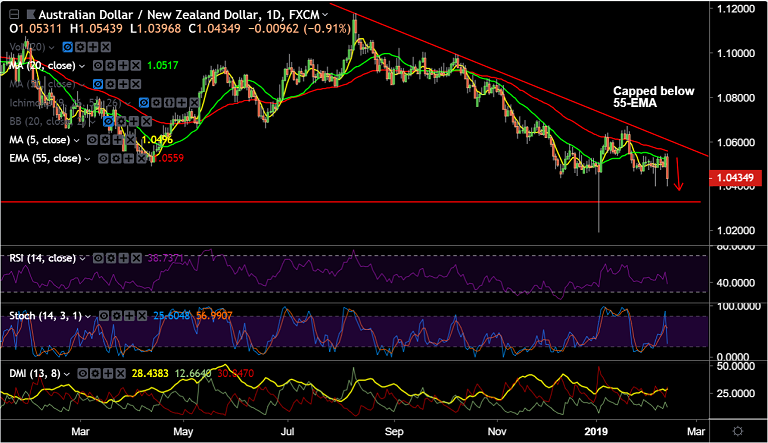
Task: Expand the EMA (55, close) dropdown arrow
Action: tap(87, 159)
